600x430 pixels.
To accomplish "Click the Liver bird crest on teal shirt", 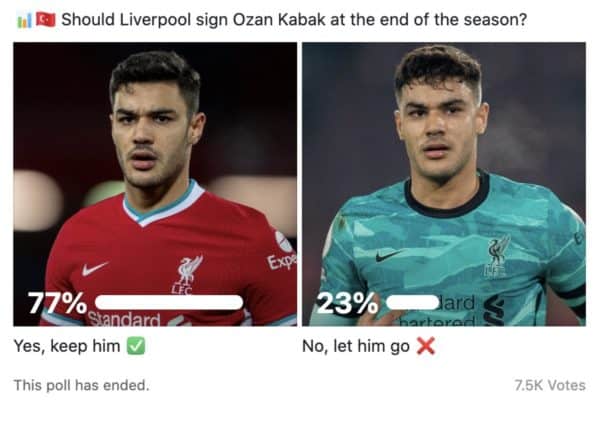I will point(498,256).
